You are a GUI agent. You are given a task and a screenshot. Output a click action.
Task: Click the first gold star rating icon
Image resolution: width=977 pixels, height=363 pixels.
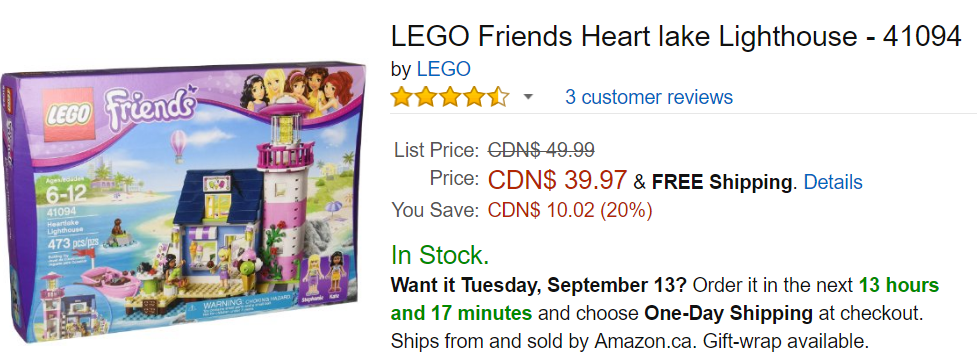402,97
